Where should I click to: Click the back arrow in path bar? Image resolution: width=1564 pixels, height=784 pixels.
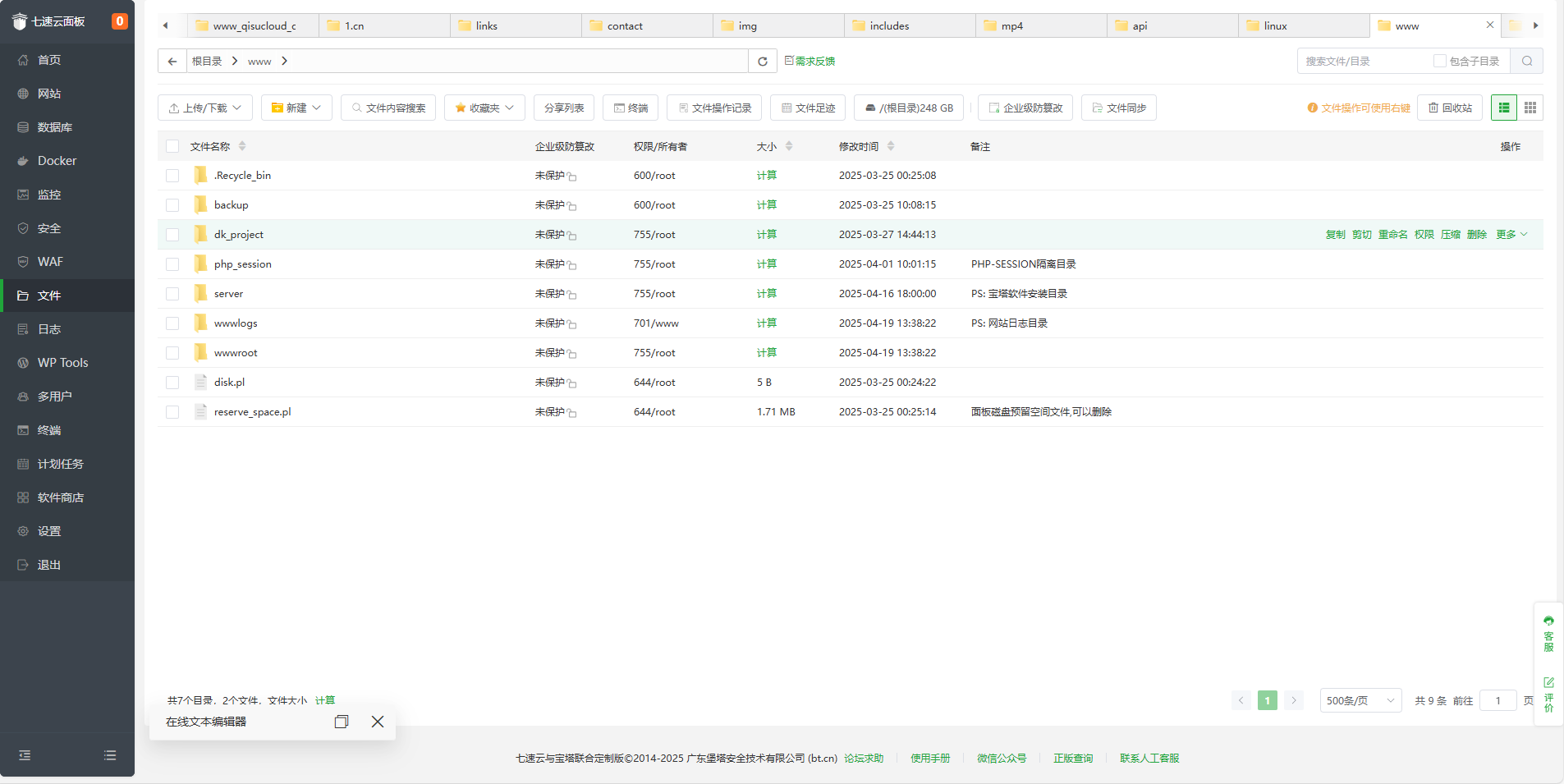pos(172,61)
